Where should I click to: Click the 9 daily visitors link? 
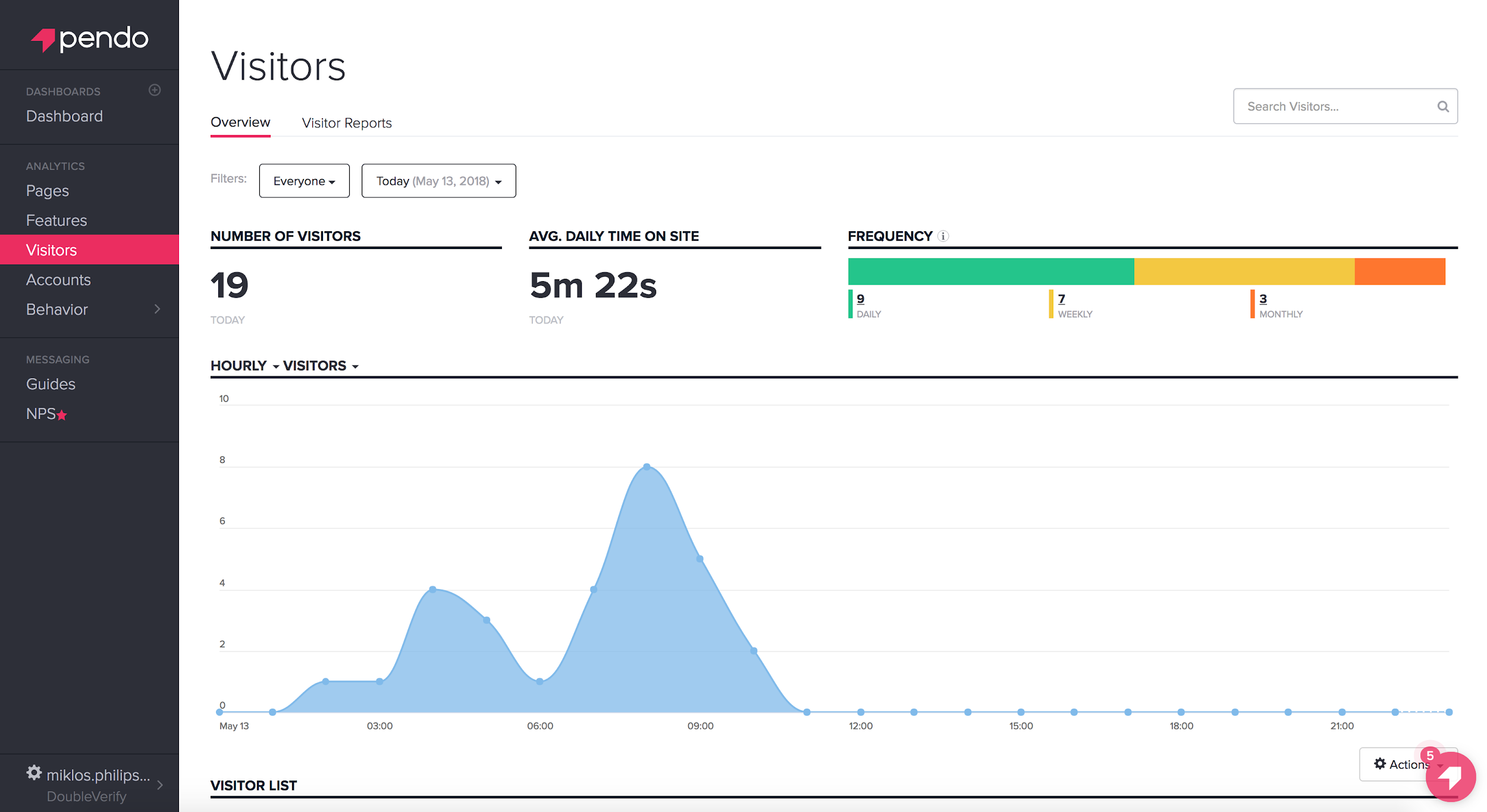point(861,298)
